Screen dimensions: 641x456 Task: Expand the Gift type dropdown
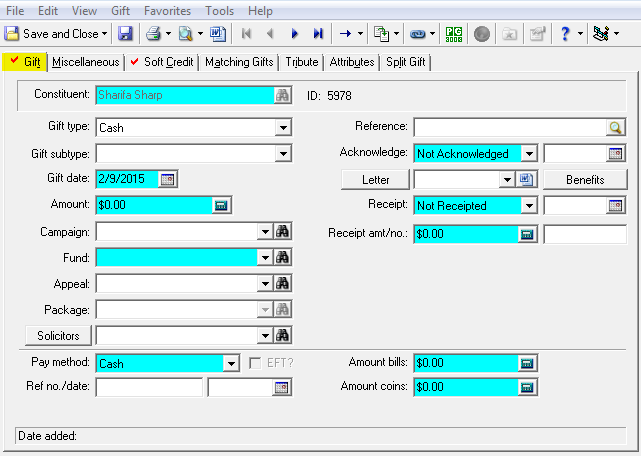click(283, 128)
